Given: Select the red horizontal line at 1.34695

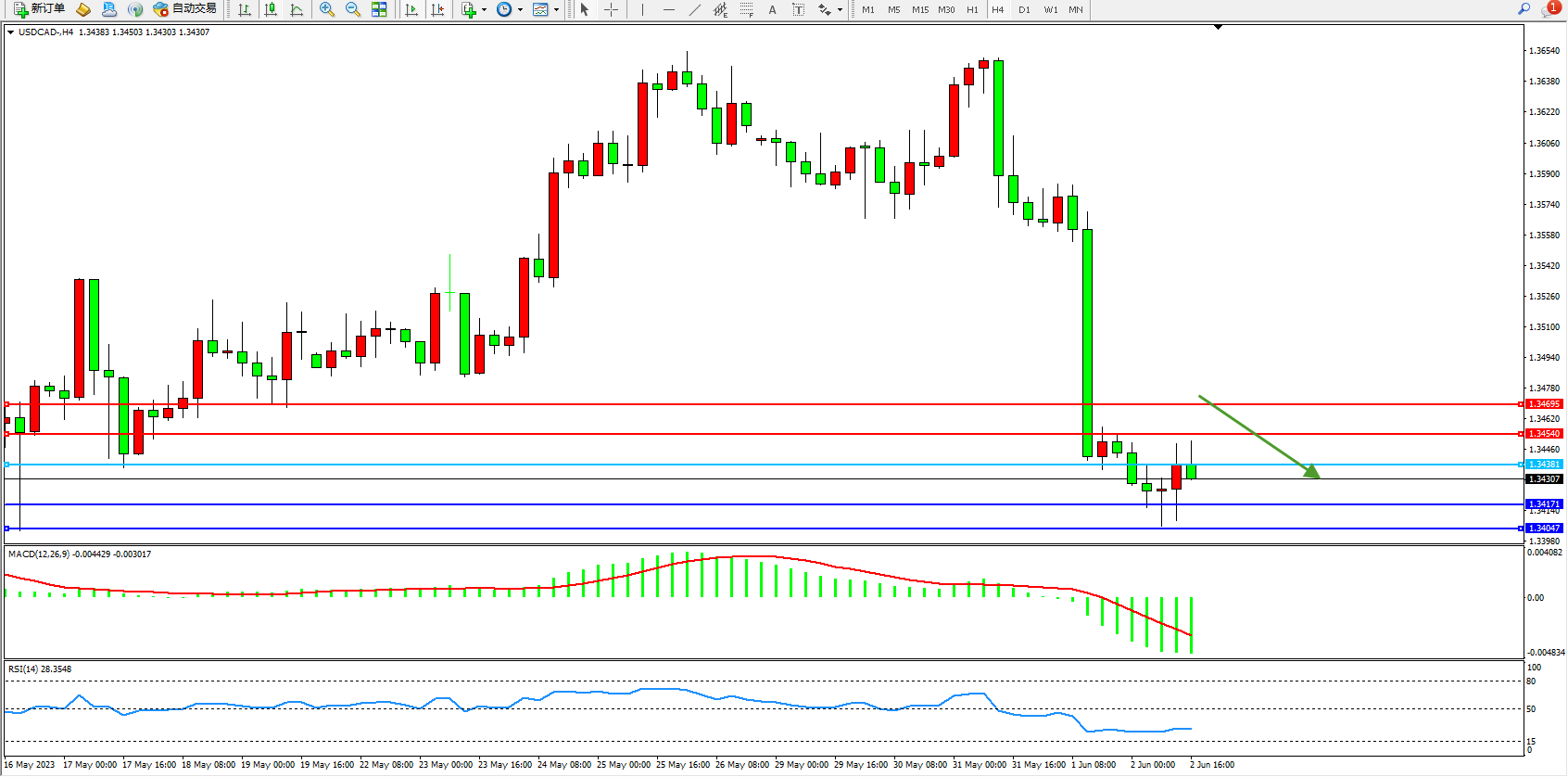Looking at the screenshot, I should tap(741, 404).
